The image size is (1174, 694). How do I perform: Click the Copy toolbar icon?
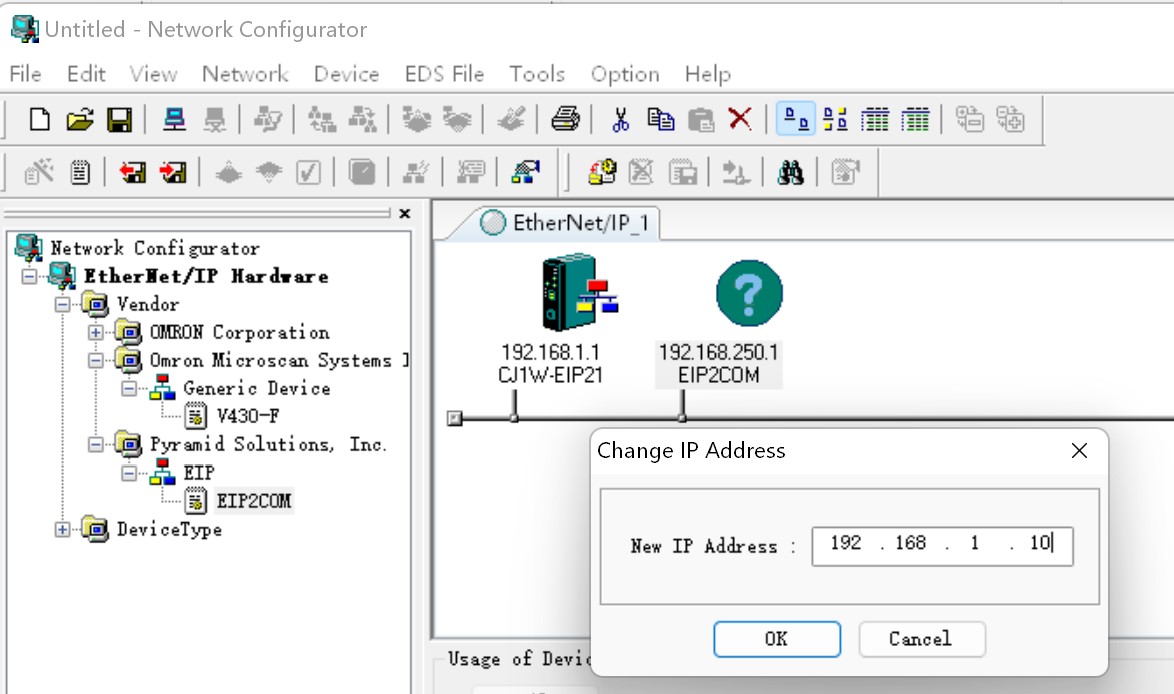(x=660, y=119)
